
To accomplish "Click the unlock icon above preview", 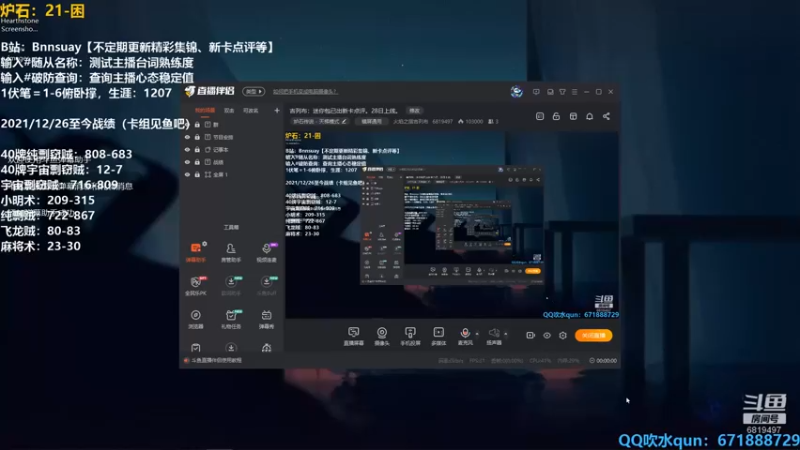I will click(556, 116).
